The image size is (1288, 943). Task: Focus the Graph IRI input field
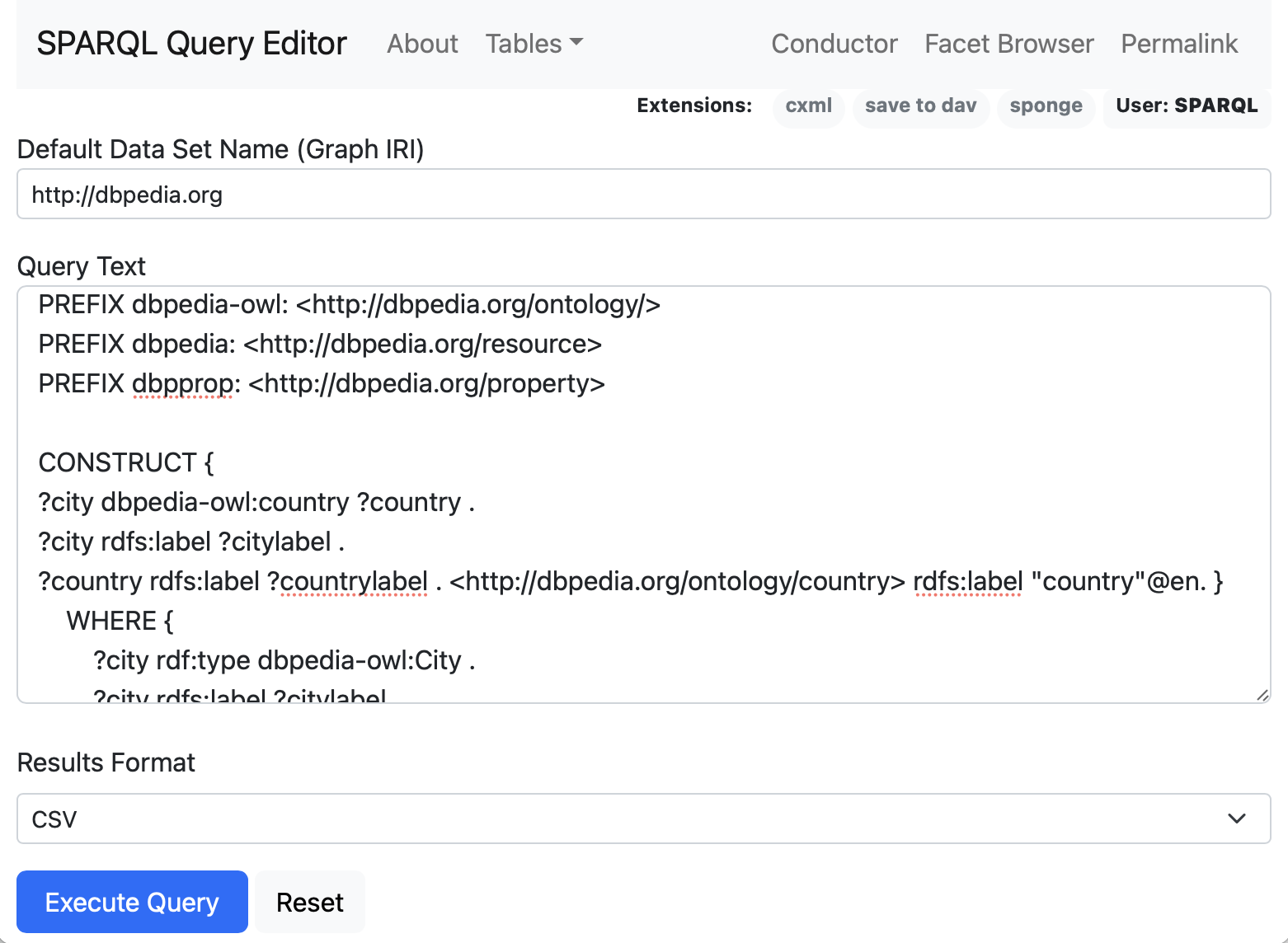click(x=643, y=195)
